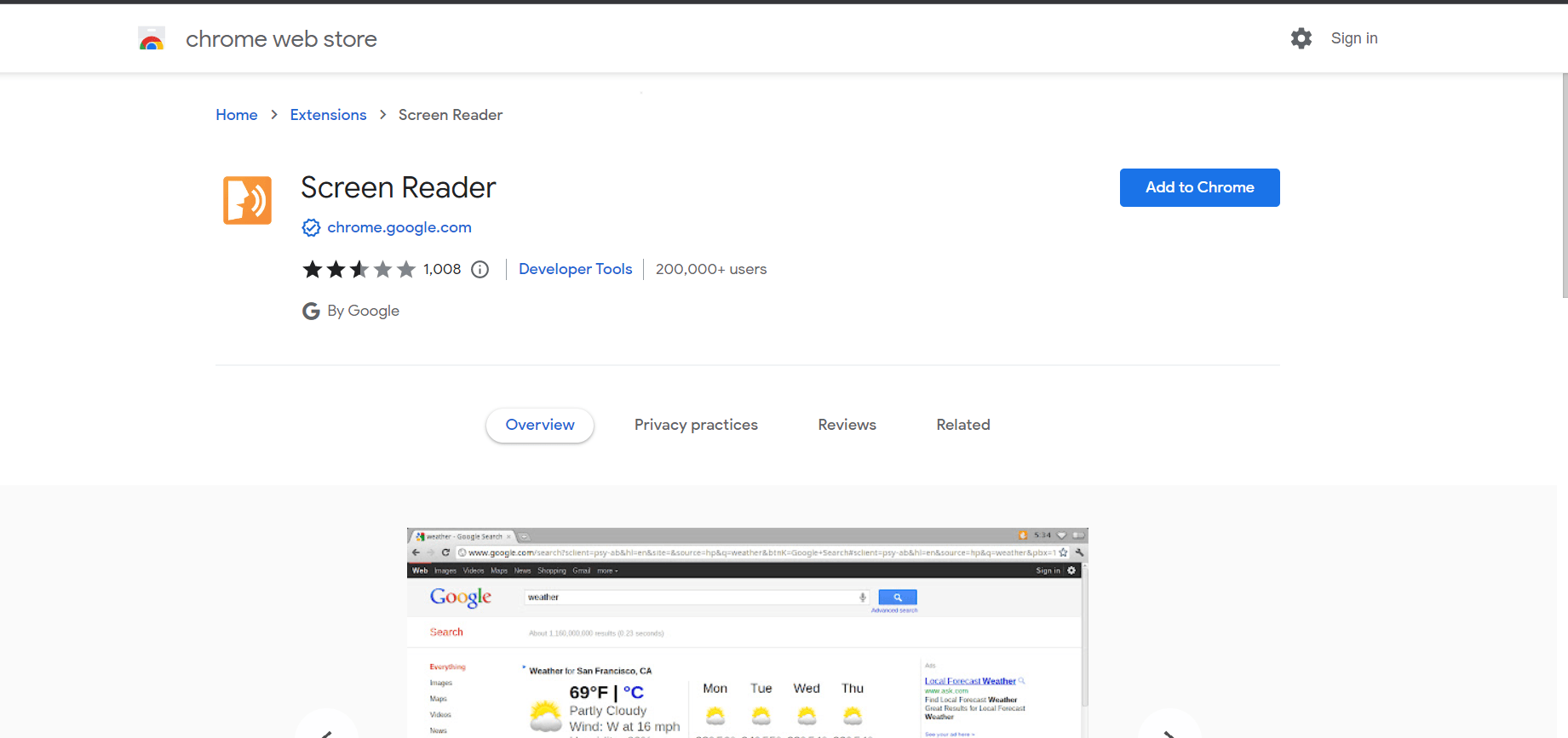1568x738 pixels.
Task: Click the weather search screenshot preview
Action: (x=747, y=632)
